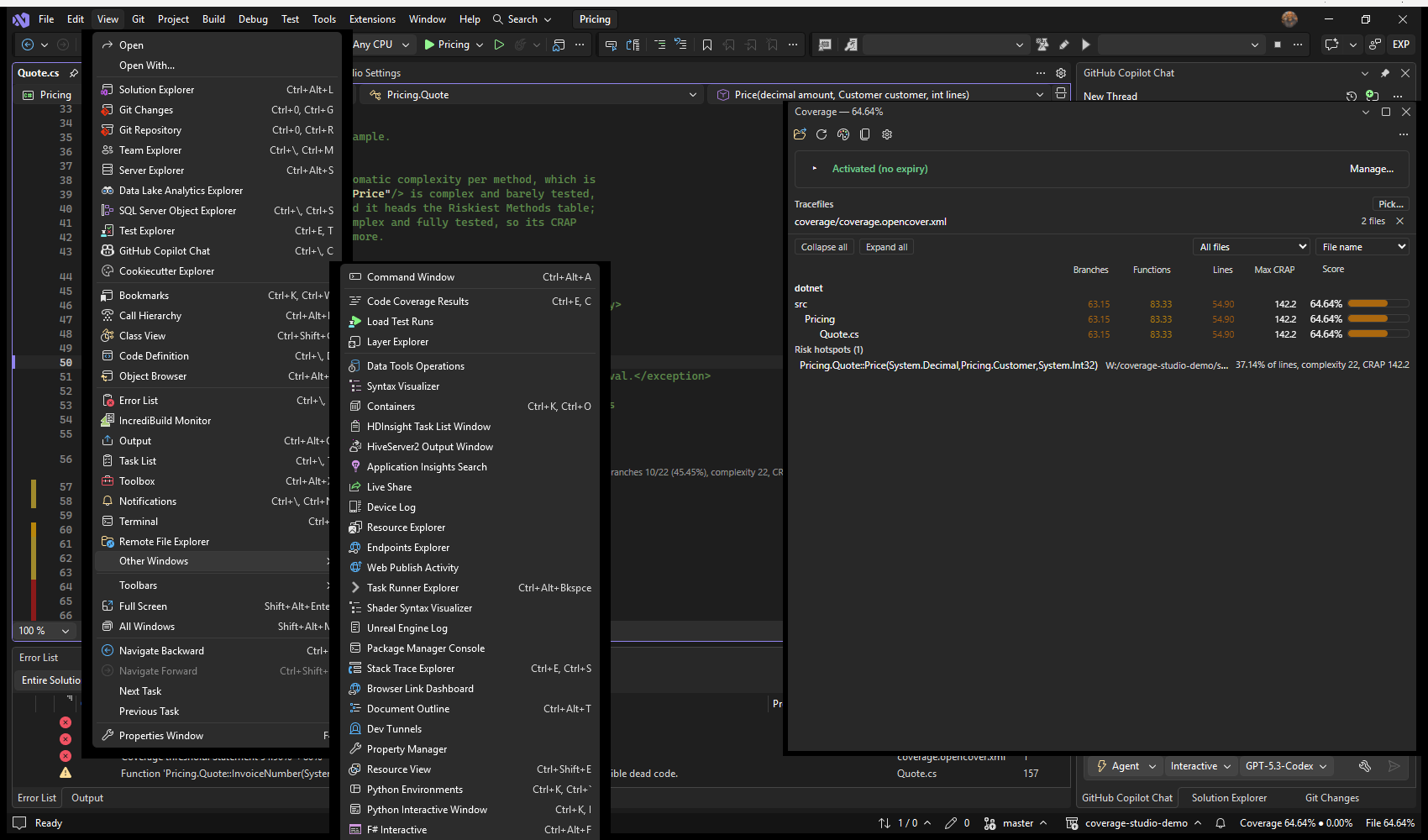Click the src folder score progress bar
This screenshot has height=840, width=1428.
1378,304
